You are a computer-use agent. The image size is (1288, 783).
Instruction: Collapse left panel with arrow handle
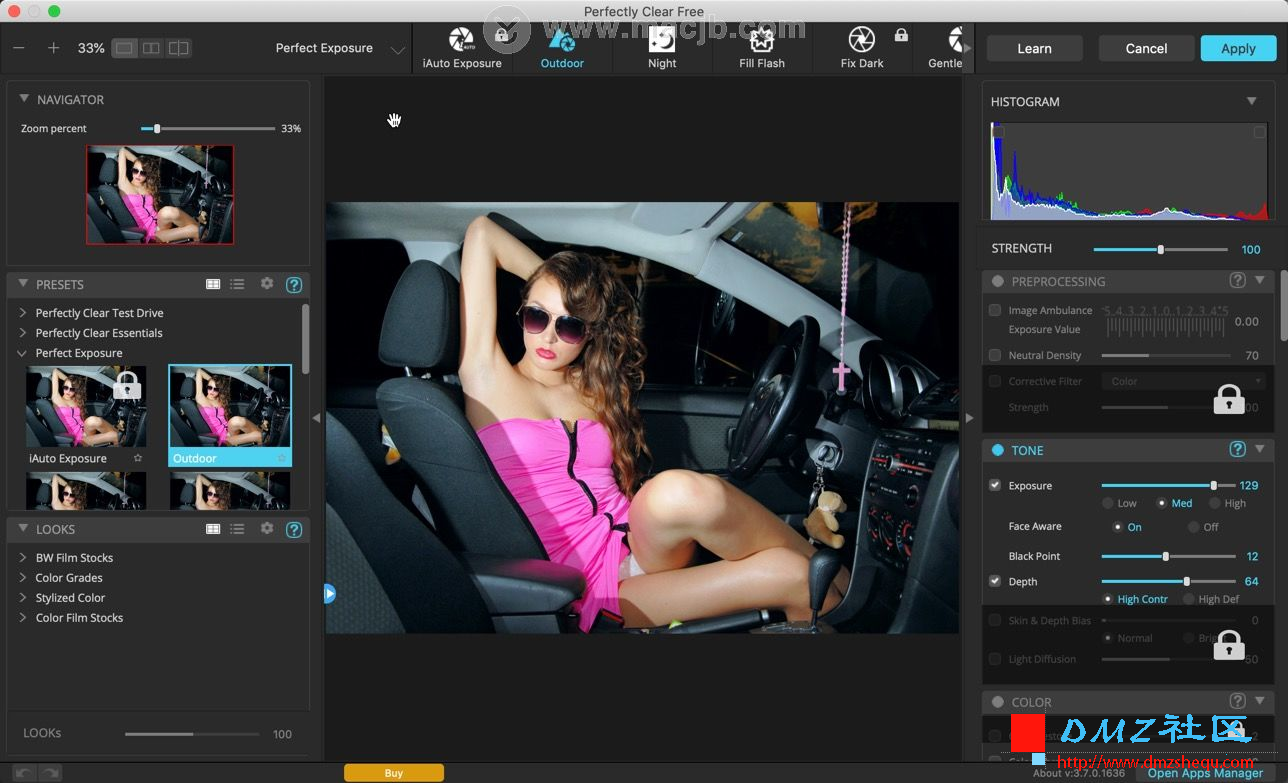[x=316, y=418]
